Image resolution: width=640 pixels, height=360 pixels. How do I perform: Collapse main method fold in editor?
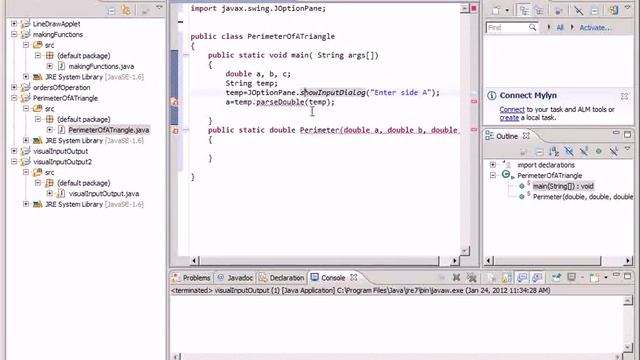[186, 55]
